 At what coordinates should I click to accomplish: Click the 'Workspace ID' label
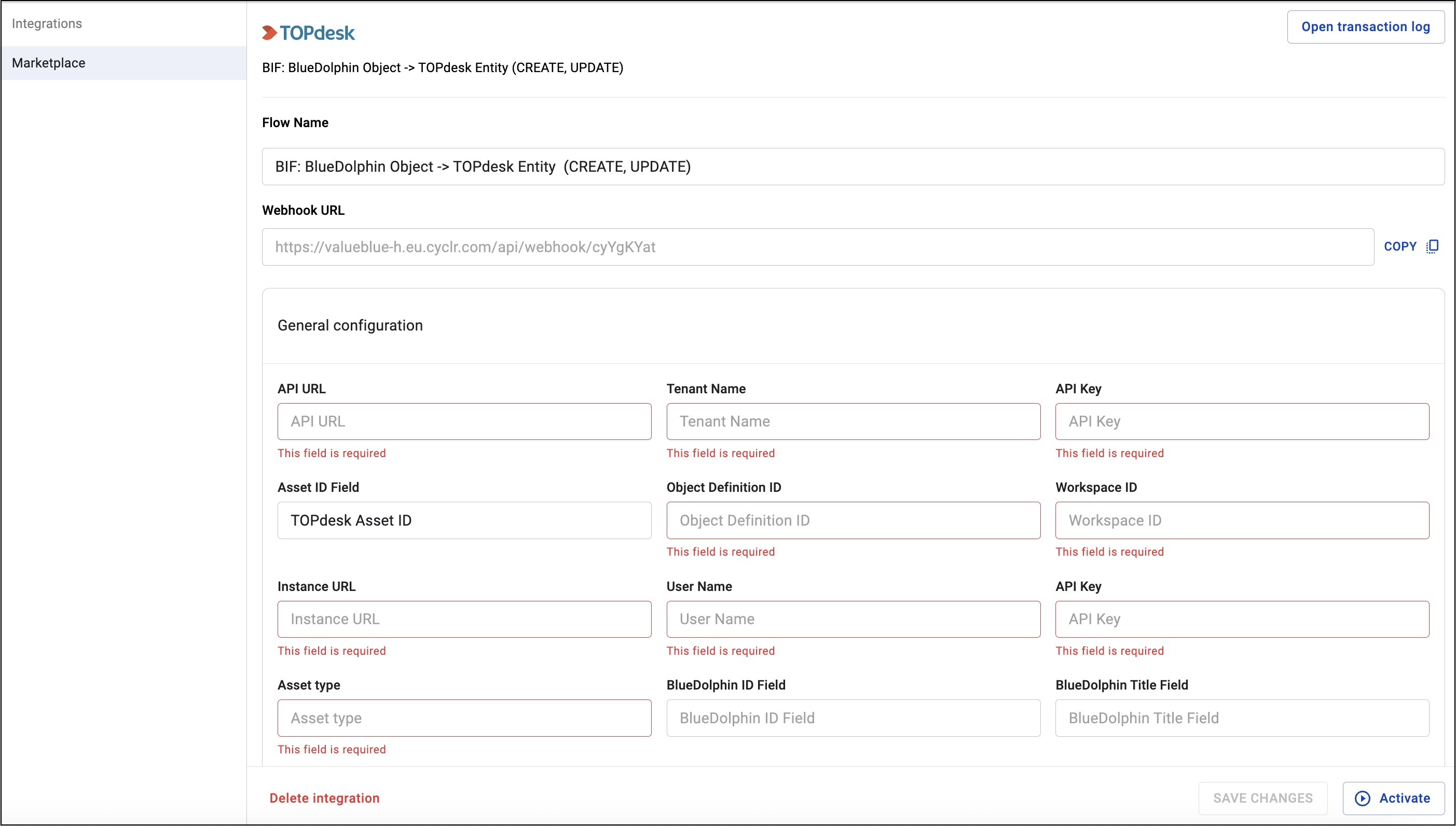tap(1096, 487)
